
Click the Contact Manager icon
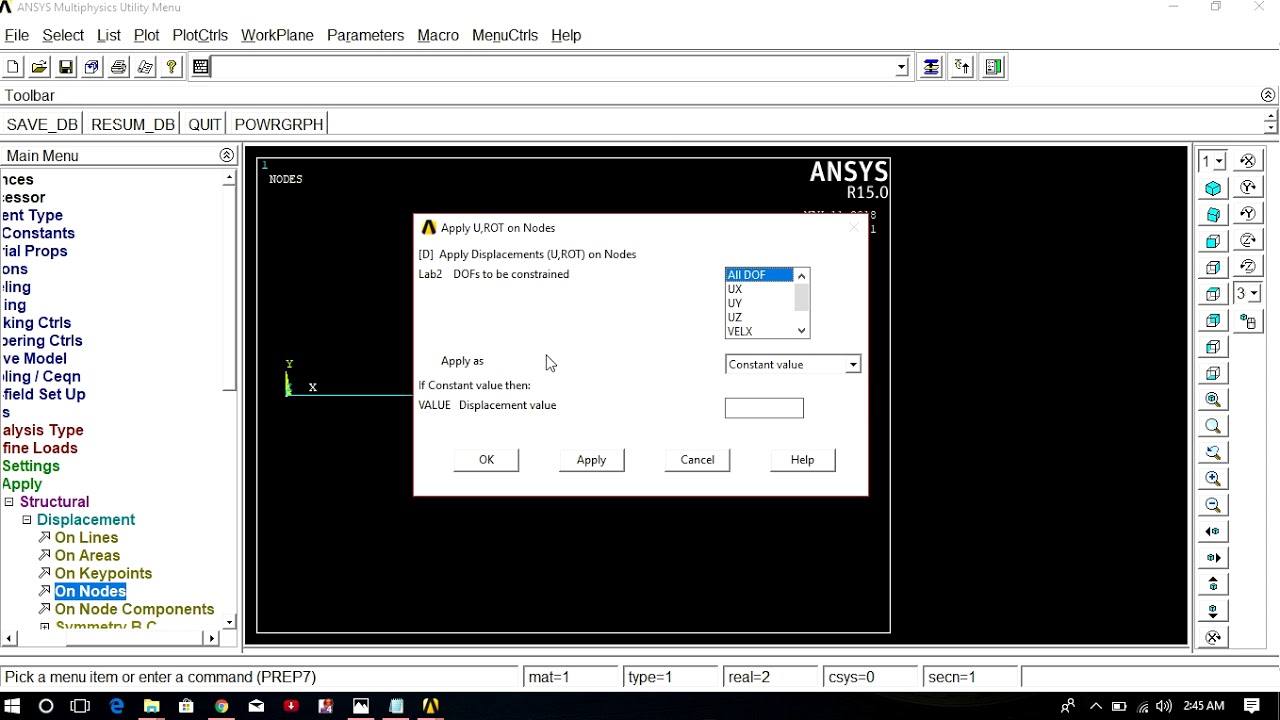point(994,67)
